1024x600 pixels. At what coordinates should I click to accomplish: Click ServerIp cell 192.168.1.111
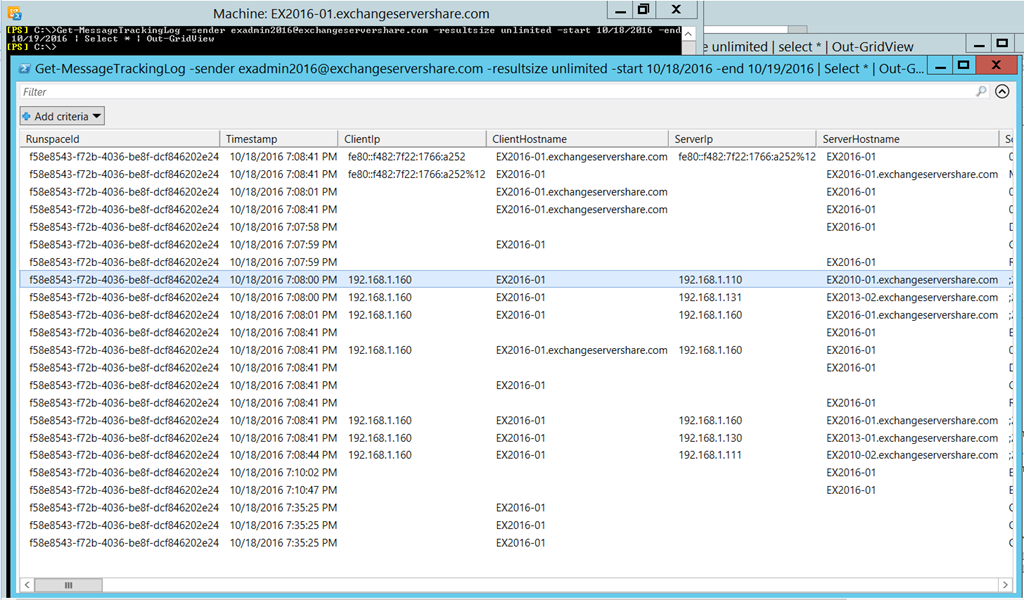coord(710,455)
